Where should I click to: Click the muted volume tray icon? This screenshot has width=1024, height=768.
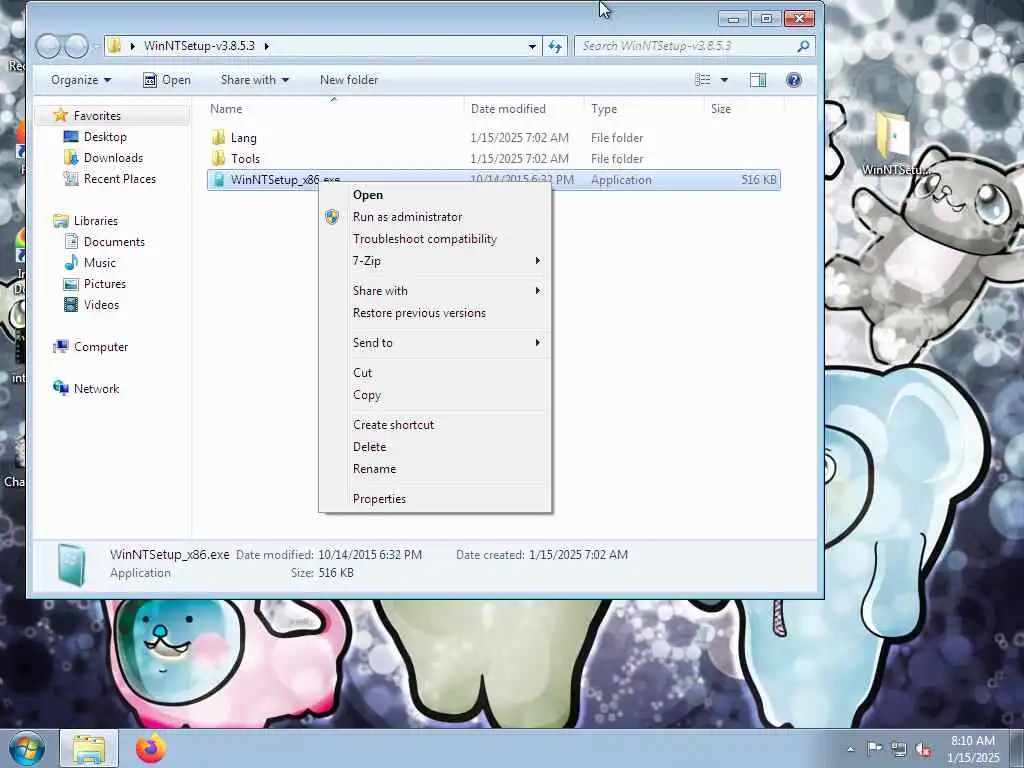click(x=923, y=749)
